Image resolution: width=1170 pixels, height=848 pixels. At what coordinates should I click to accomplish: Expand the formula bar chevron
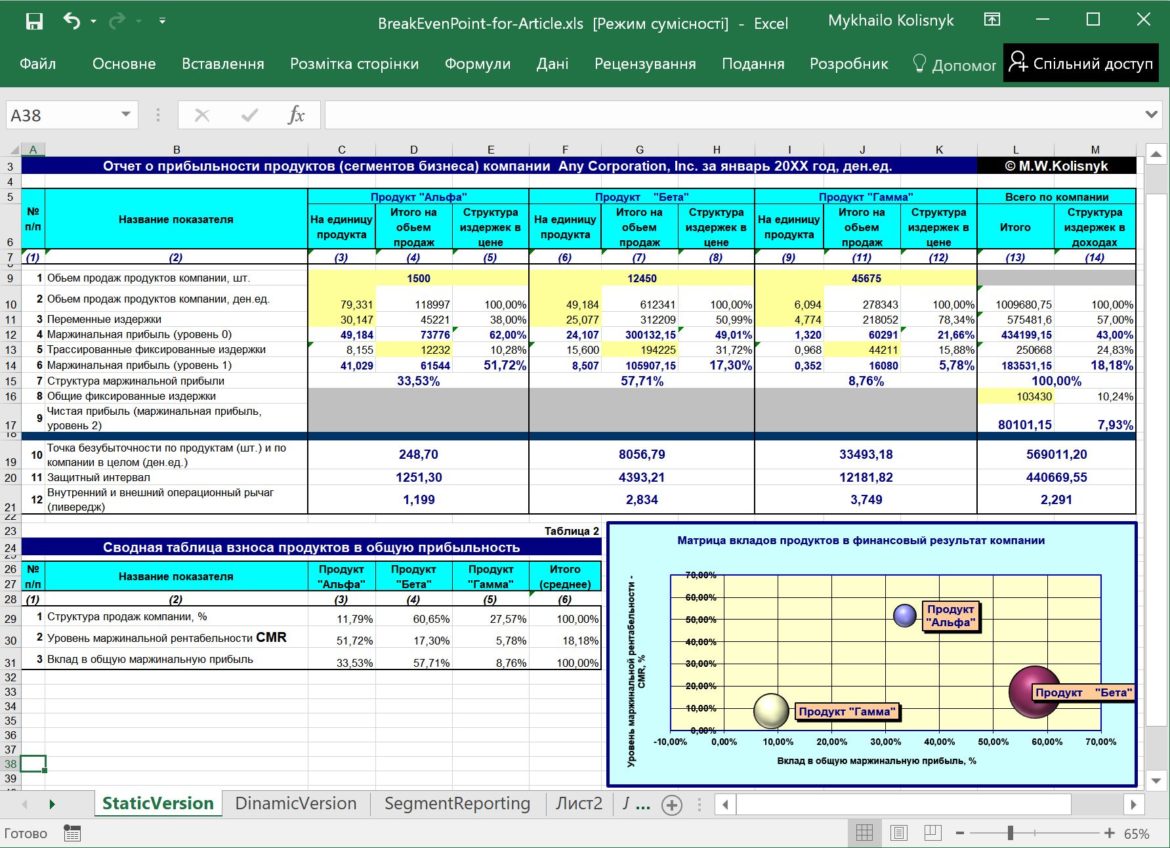1151,115
